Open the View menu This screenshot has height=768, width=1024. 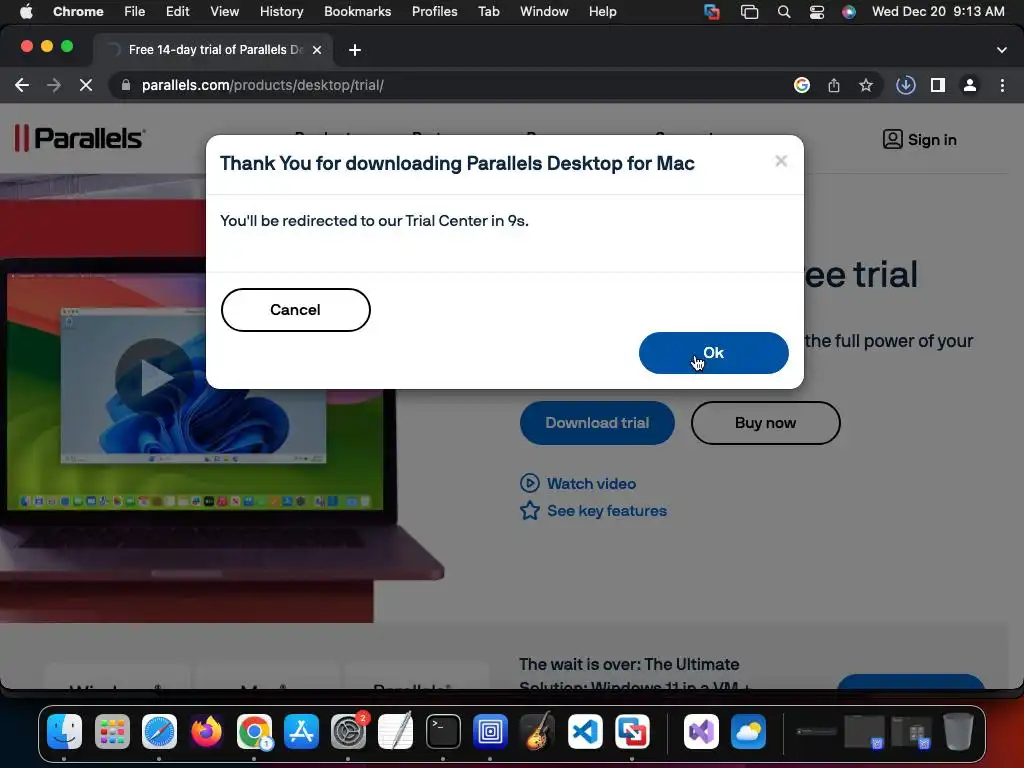224,12
